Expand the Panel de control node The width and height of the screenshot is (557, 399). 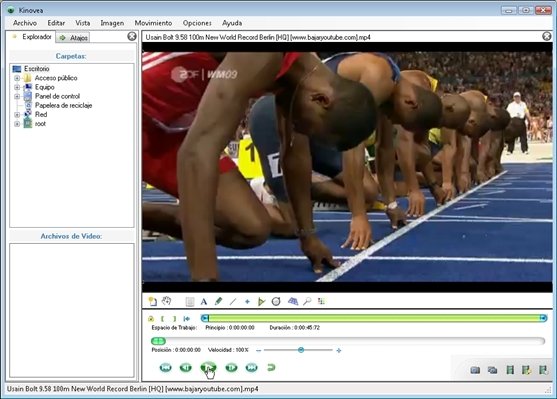pyautogui.click(x=17, y=96)
